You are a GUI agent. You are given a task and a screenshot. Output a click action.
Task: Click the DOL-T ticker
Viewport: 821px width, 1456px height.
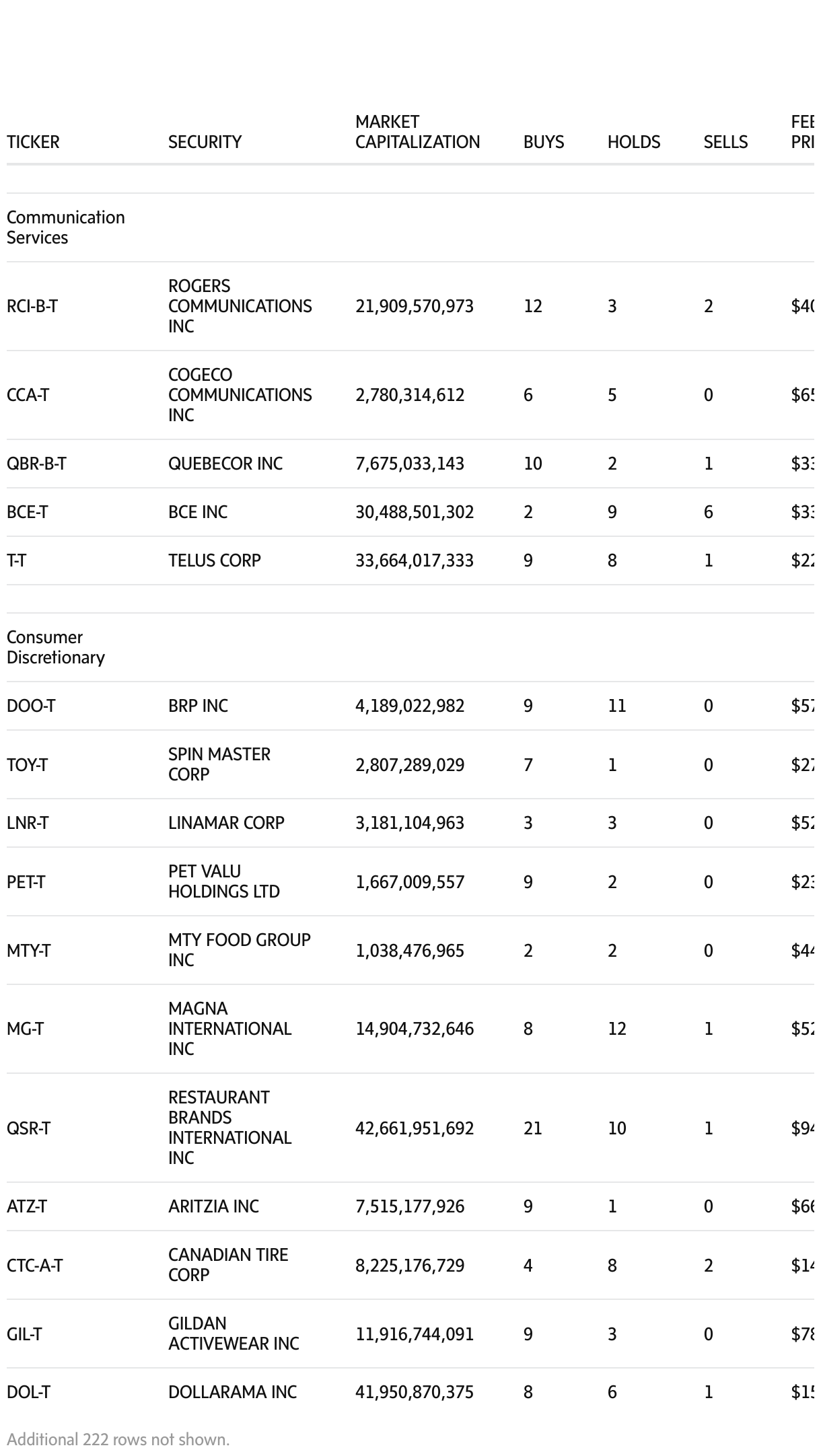pyautogui.click(x=28, y=1392)
